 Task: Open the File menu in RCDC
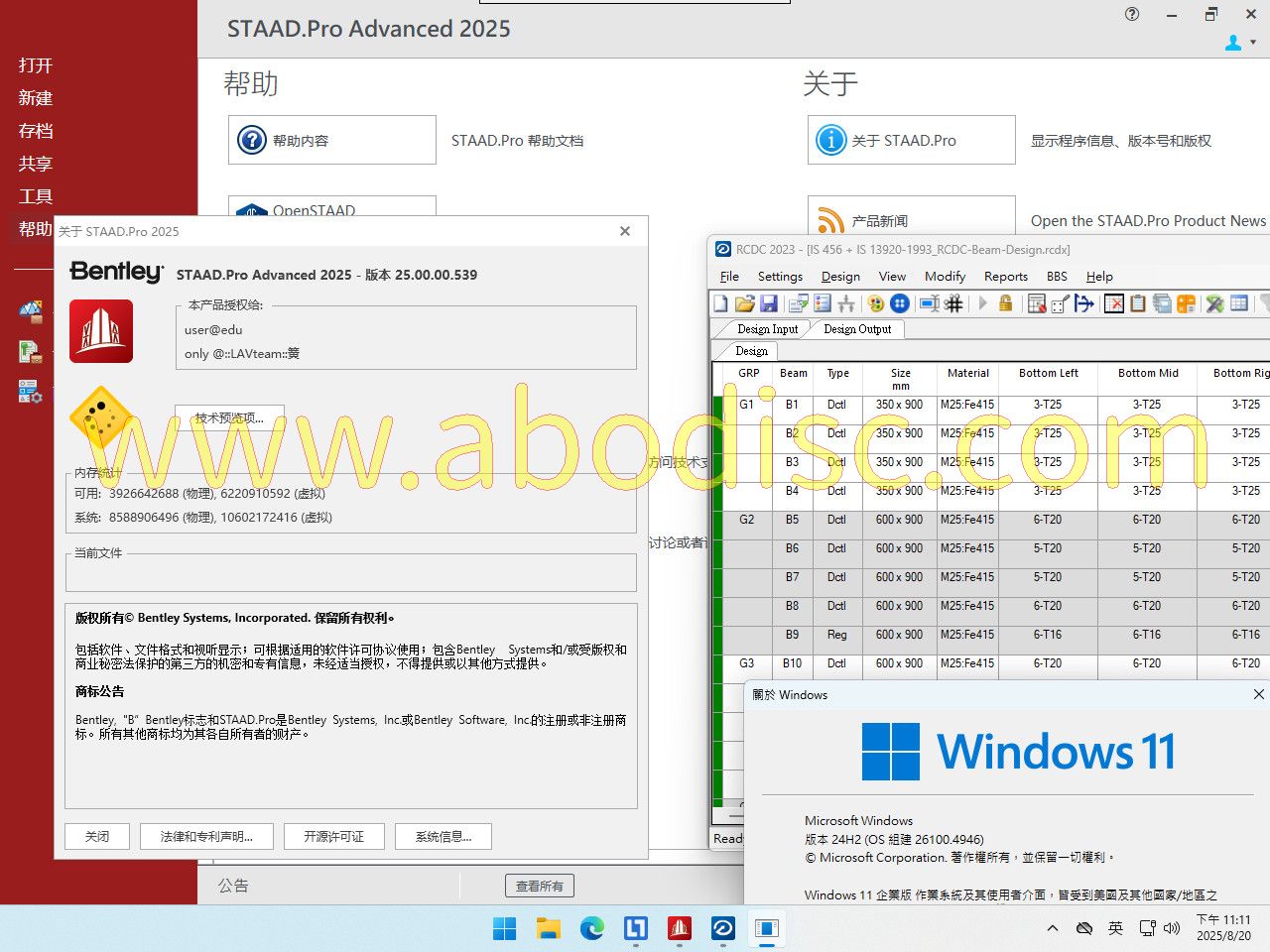[729, 277]
